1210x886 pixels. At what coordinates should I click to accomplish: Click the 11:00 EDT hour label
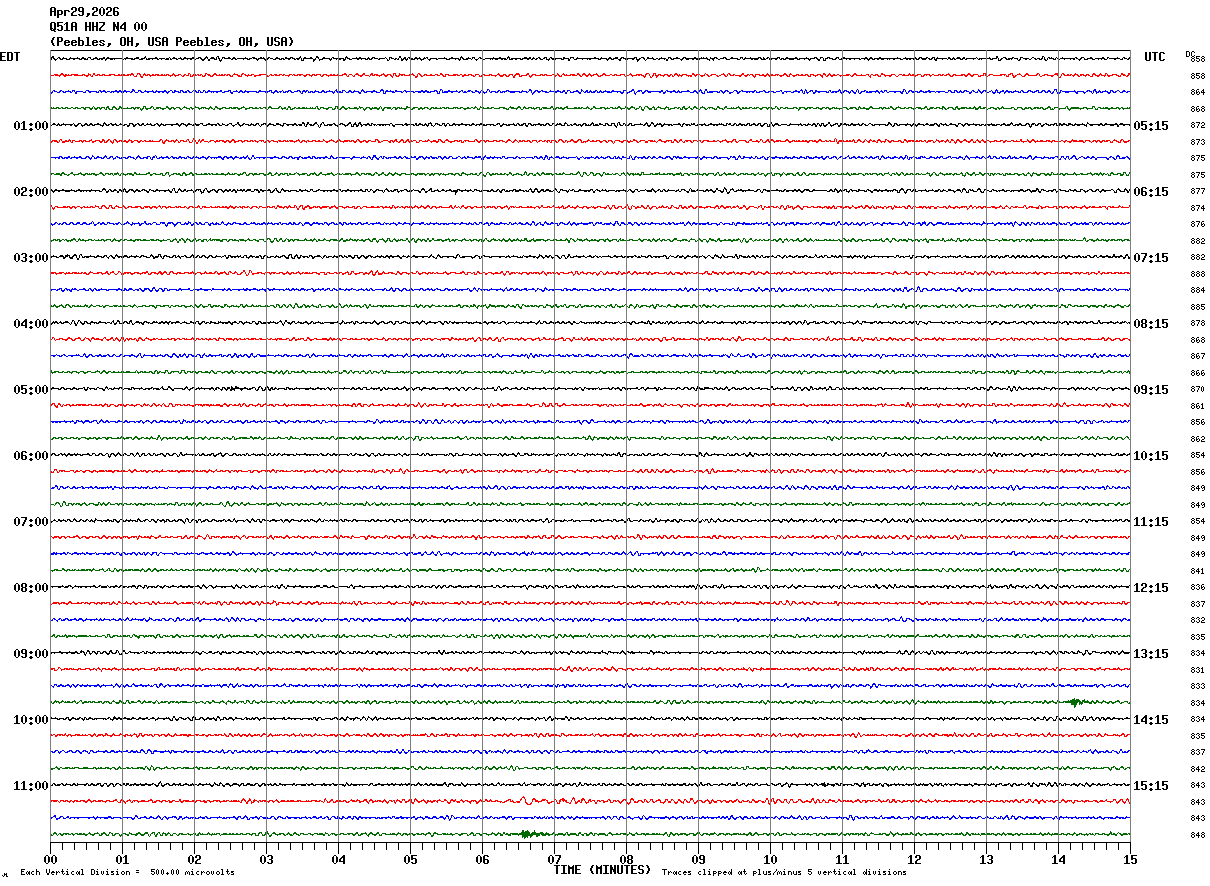[30, 786]
